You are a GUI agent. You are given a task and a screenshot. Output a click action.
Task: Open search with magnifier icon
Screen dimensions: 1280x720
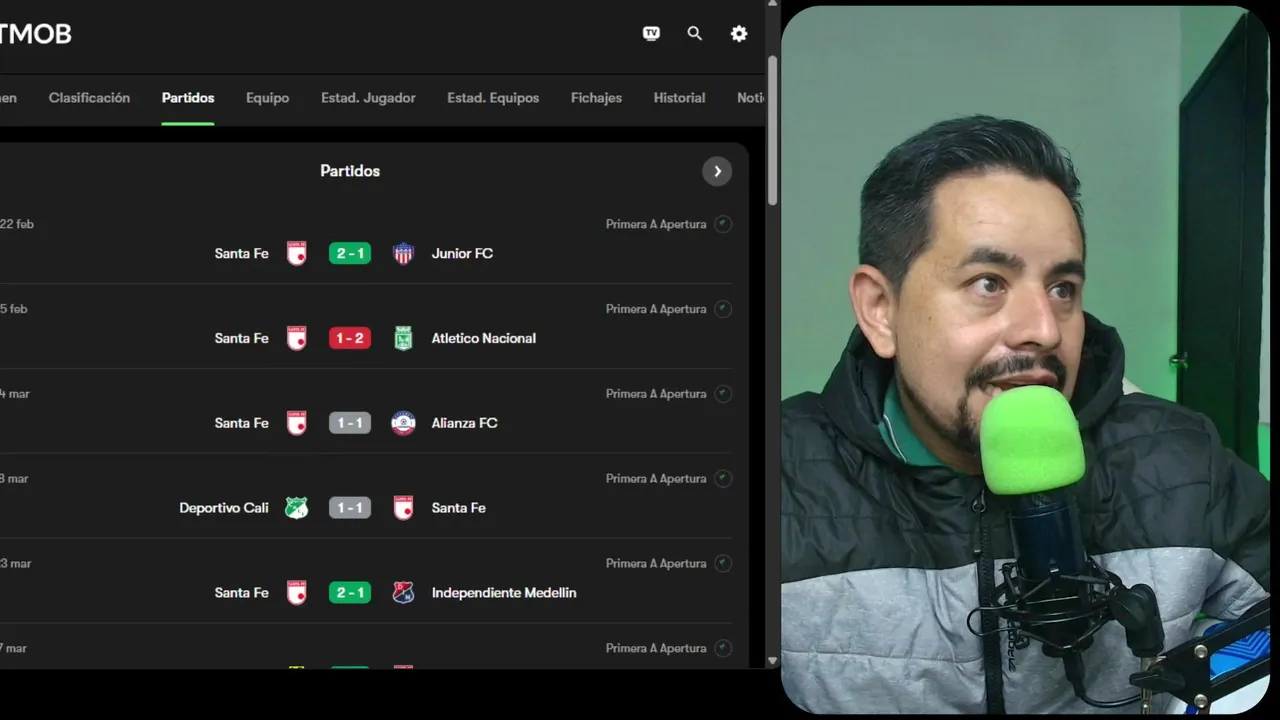[695, 33]
